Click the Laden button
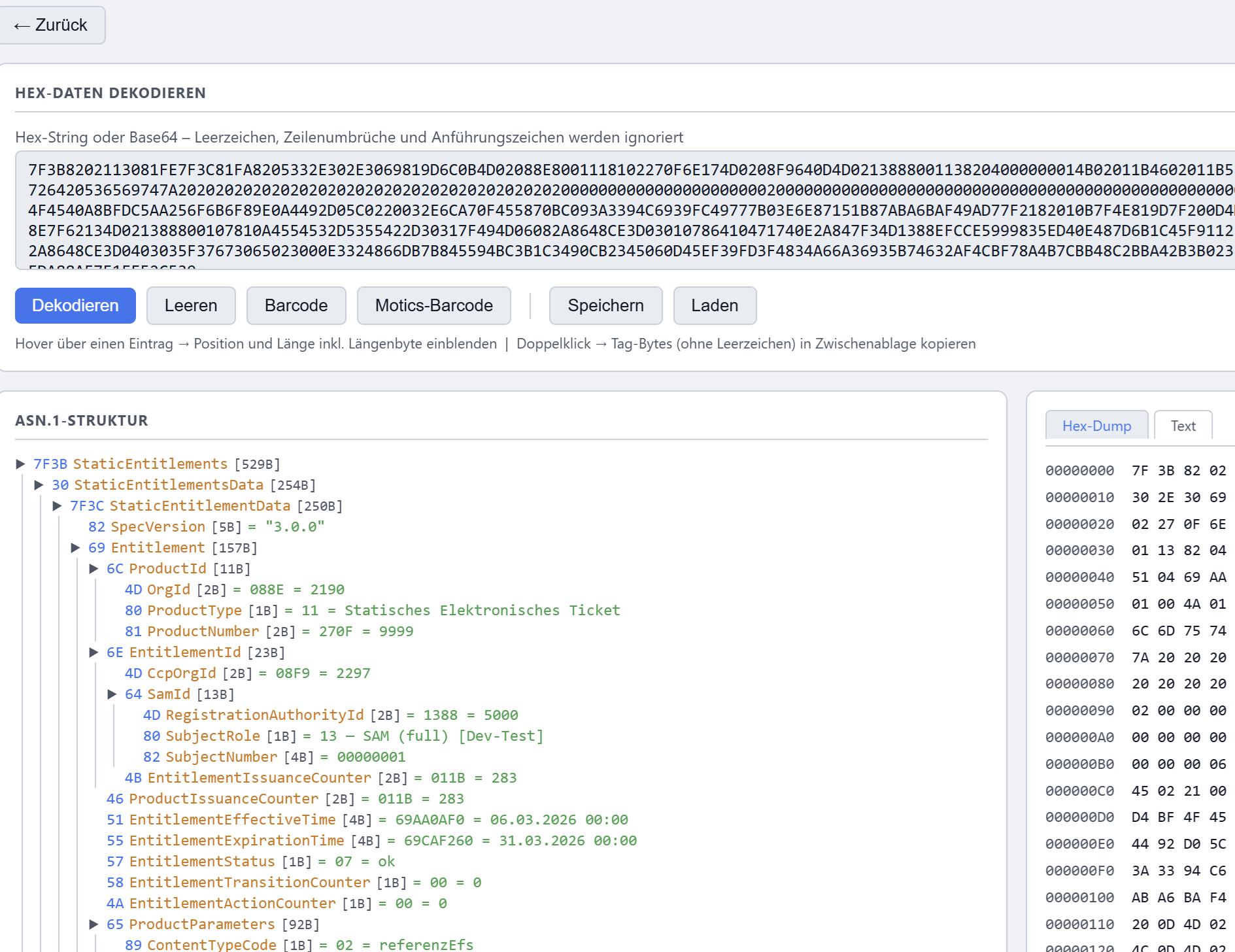Viewport: 1235px width, 952px height. [x=715, y=305]
